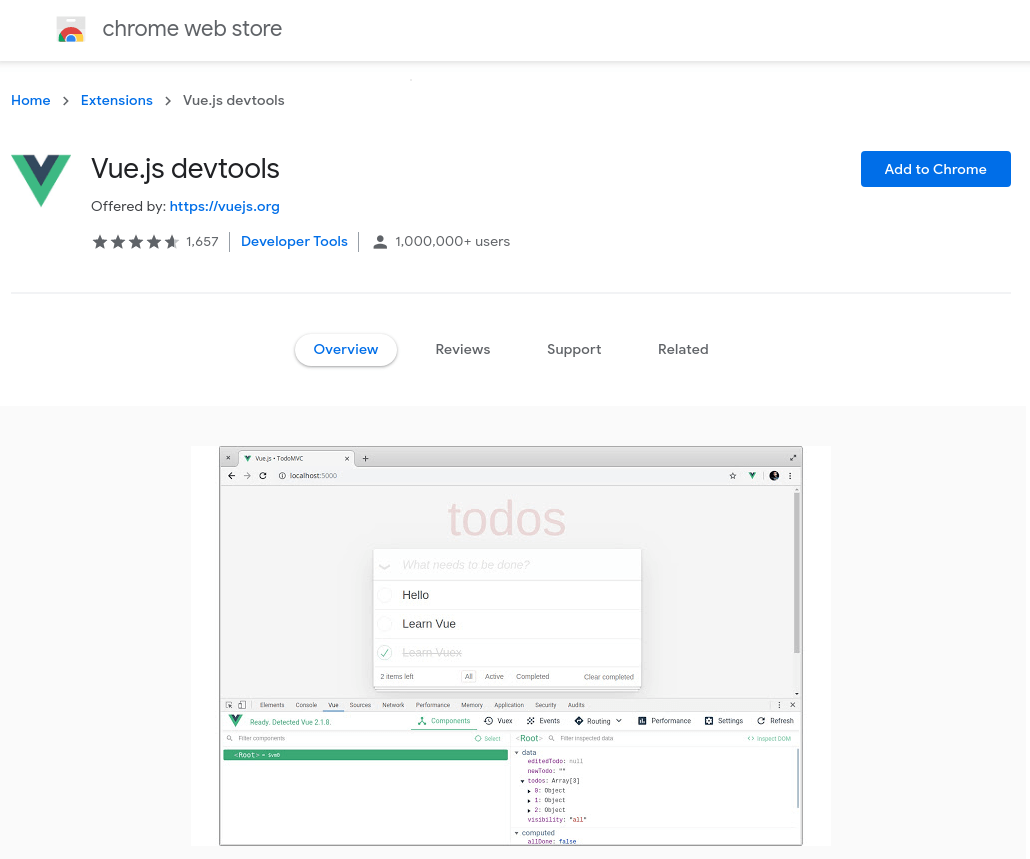Click the Add to Chrome button

tap(935, 169)
